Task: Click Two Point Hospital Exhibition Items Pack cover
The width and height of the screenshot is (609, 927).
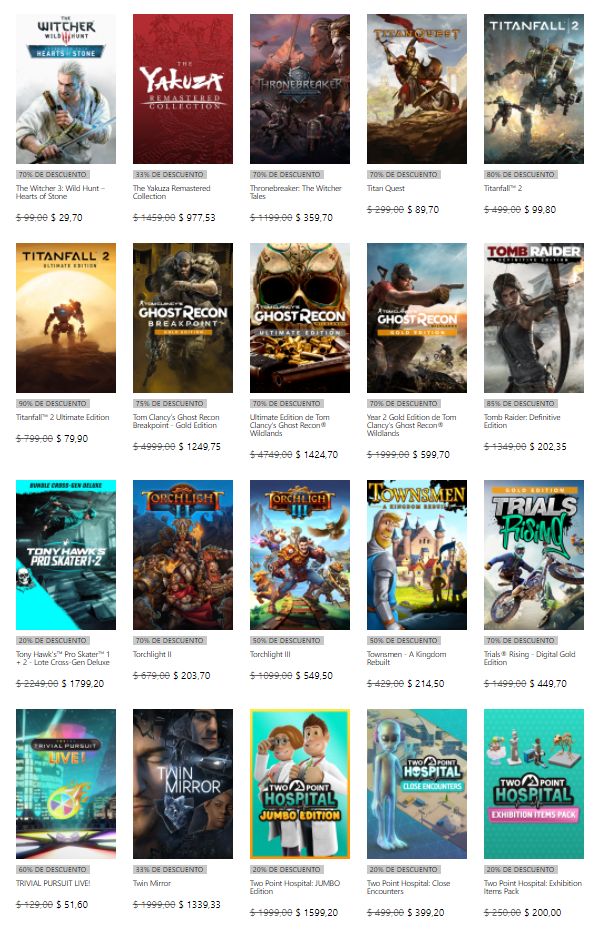Action: (x=534, y=784)
